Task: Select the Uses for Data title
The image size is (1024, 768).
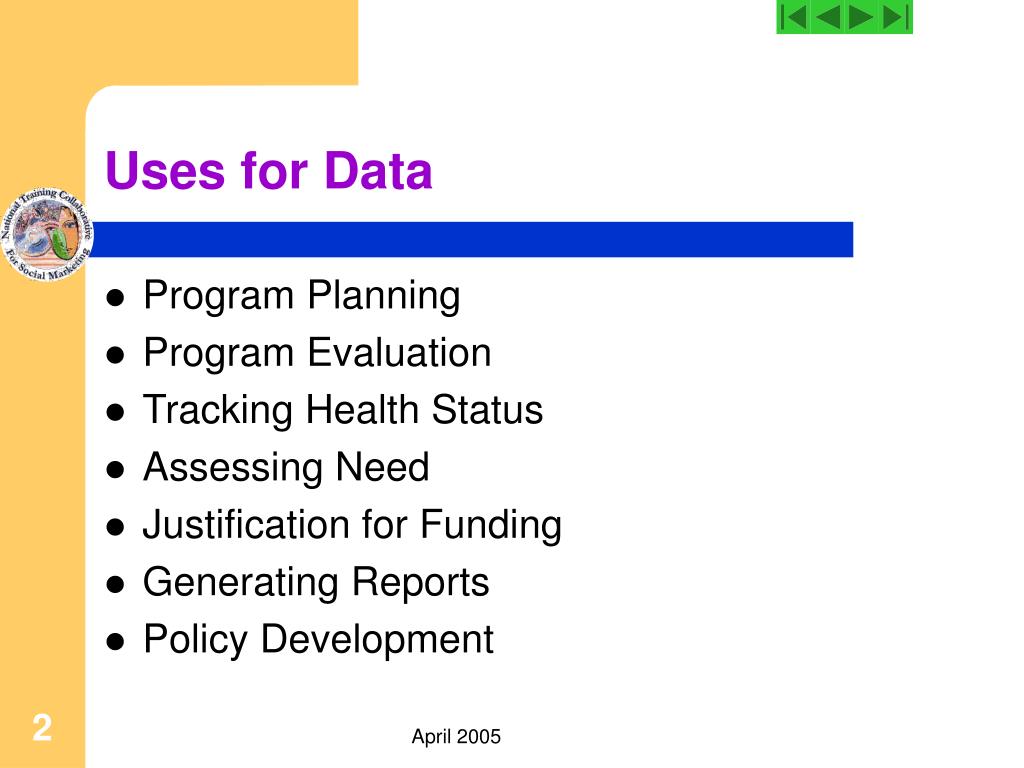Action: [268, 171]
